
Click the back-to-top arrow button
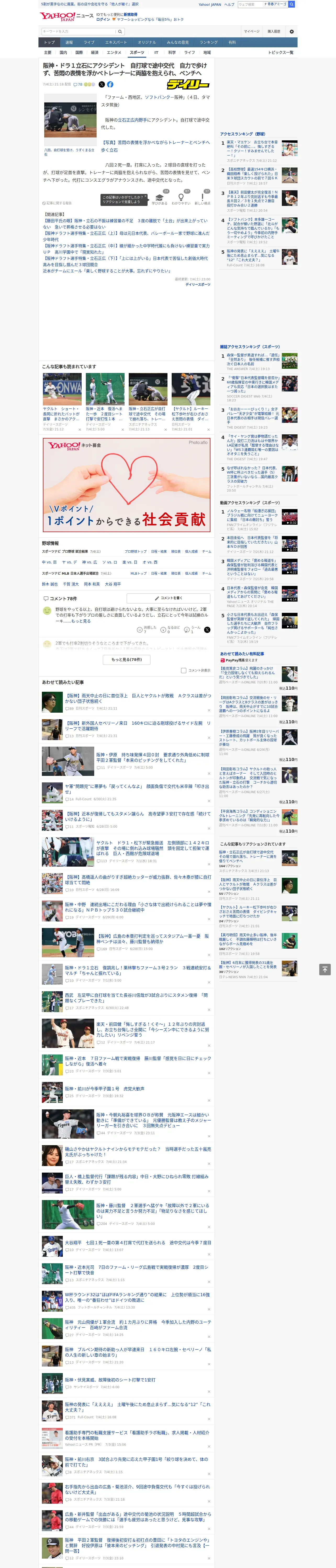point(325,969)
